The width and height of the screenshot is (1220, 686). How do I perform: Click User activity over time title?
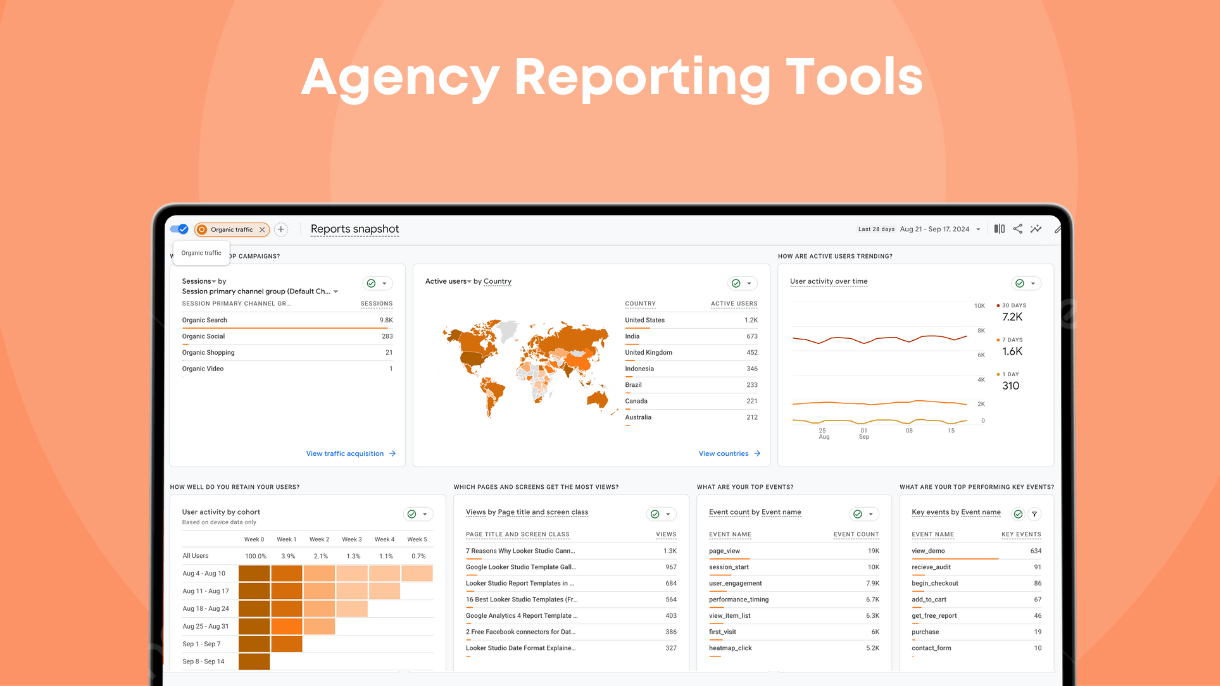coord(829,281)
